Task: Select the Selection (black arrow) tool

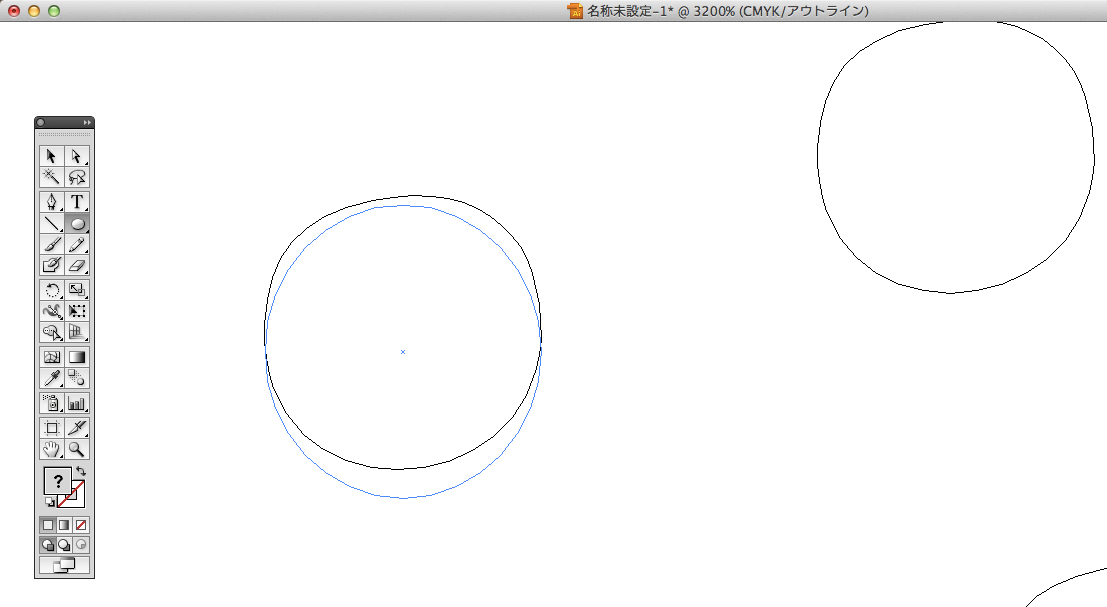Action: (x=52, y=156)
